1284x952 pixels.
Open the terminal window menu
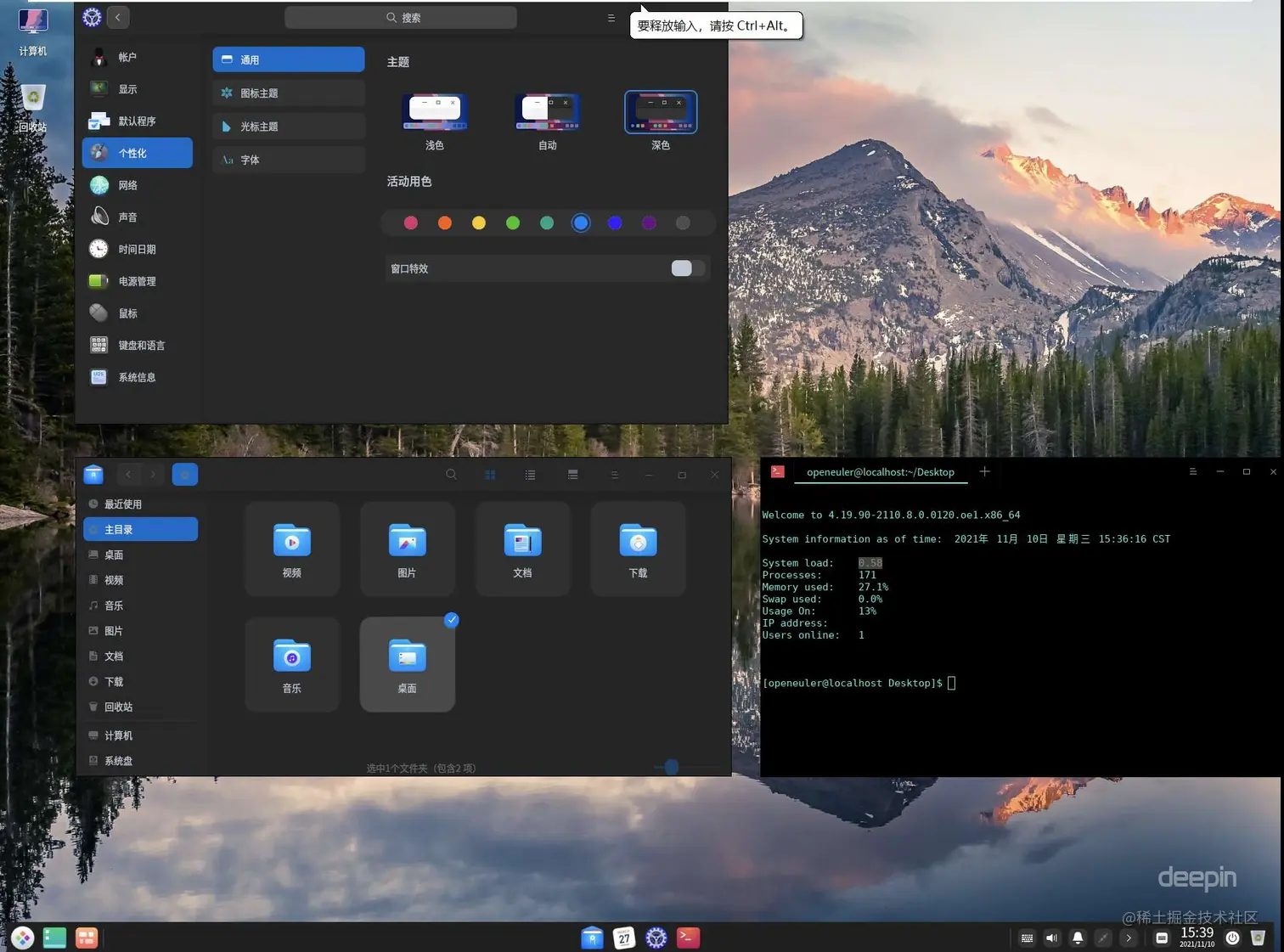pos(1192,471)
